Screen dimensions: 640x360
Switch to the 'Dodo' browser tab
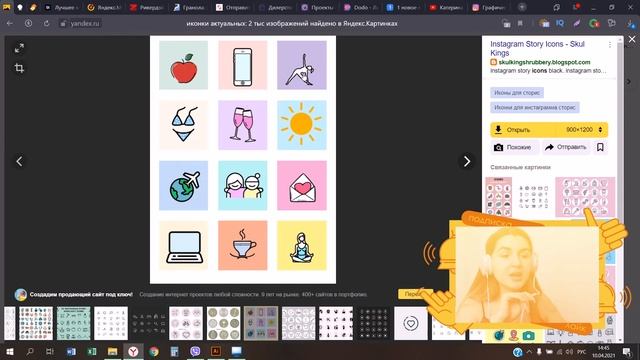click(361, 7)
